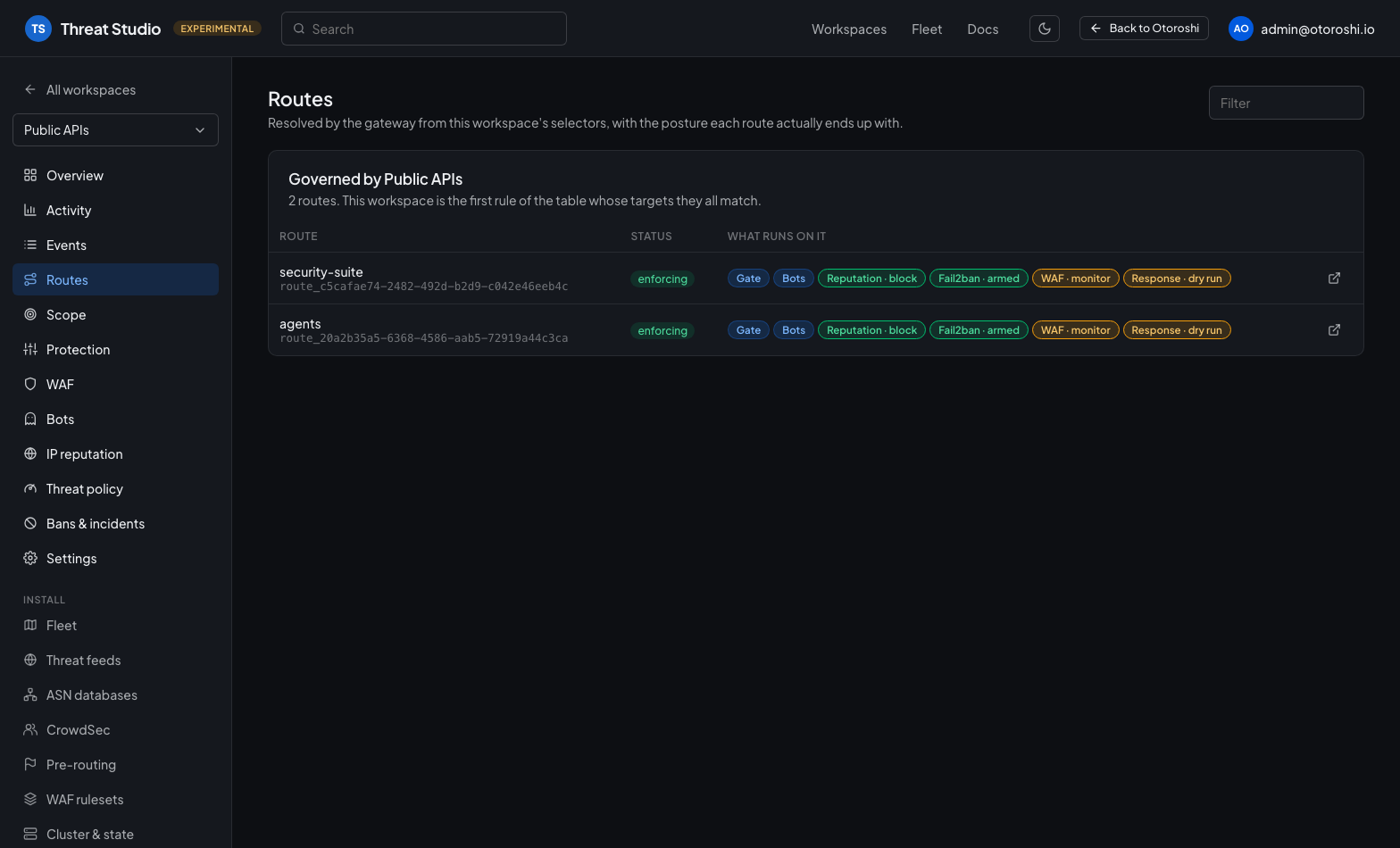Click the Pre-routing flag icon

[30, 765]
